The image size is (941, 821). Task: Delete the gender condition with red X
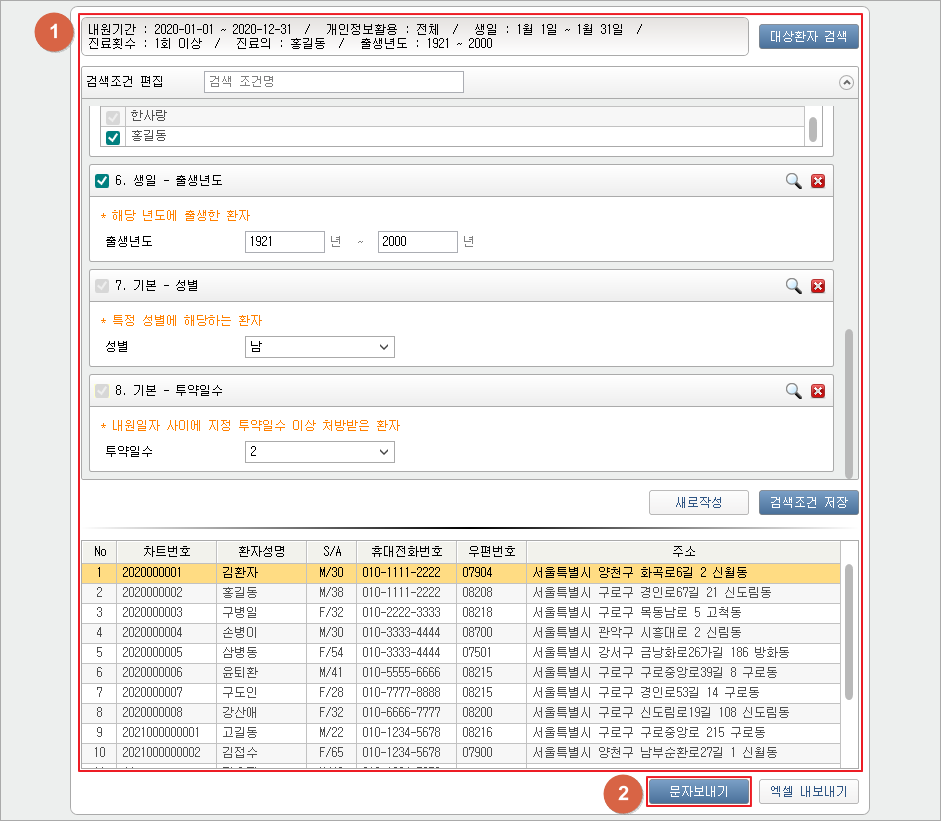pos(818,286)
